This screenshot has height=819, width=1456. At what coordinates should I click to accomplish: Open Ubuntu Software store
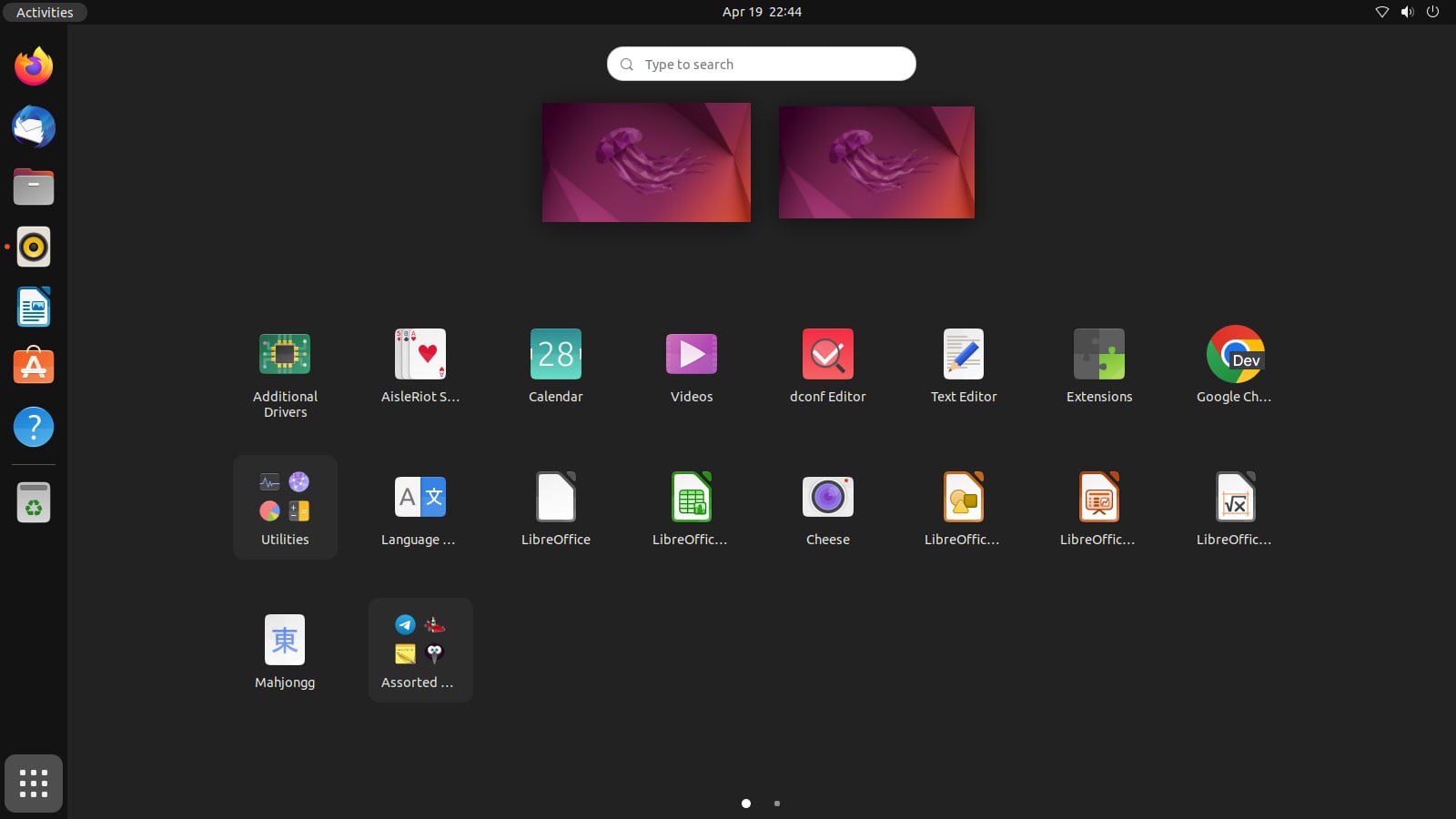click(33, 367)
